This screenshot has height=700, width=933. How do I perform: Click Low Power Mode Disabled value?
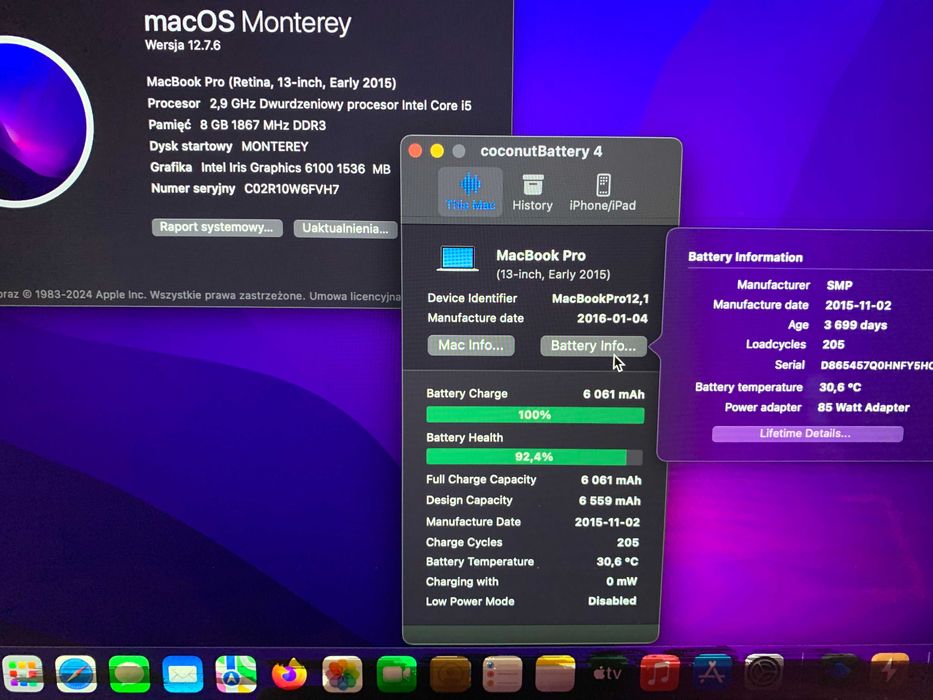[x=612, y=601]
